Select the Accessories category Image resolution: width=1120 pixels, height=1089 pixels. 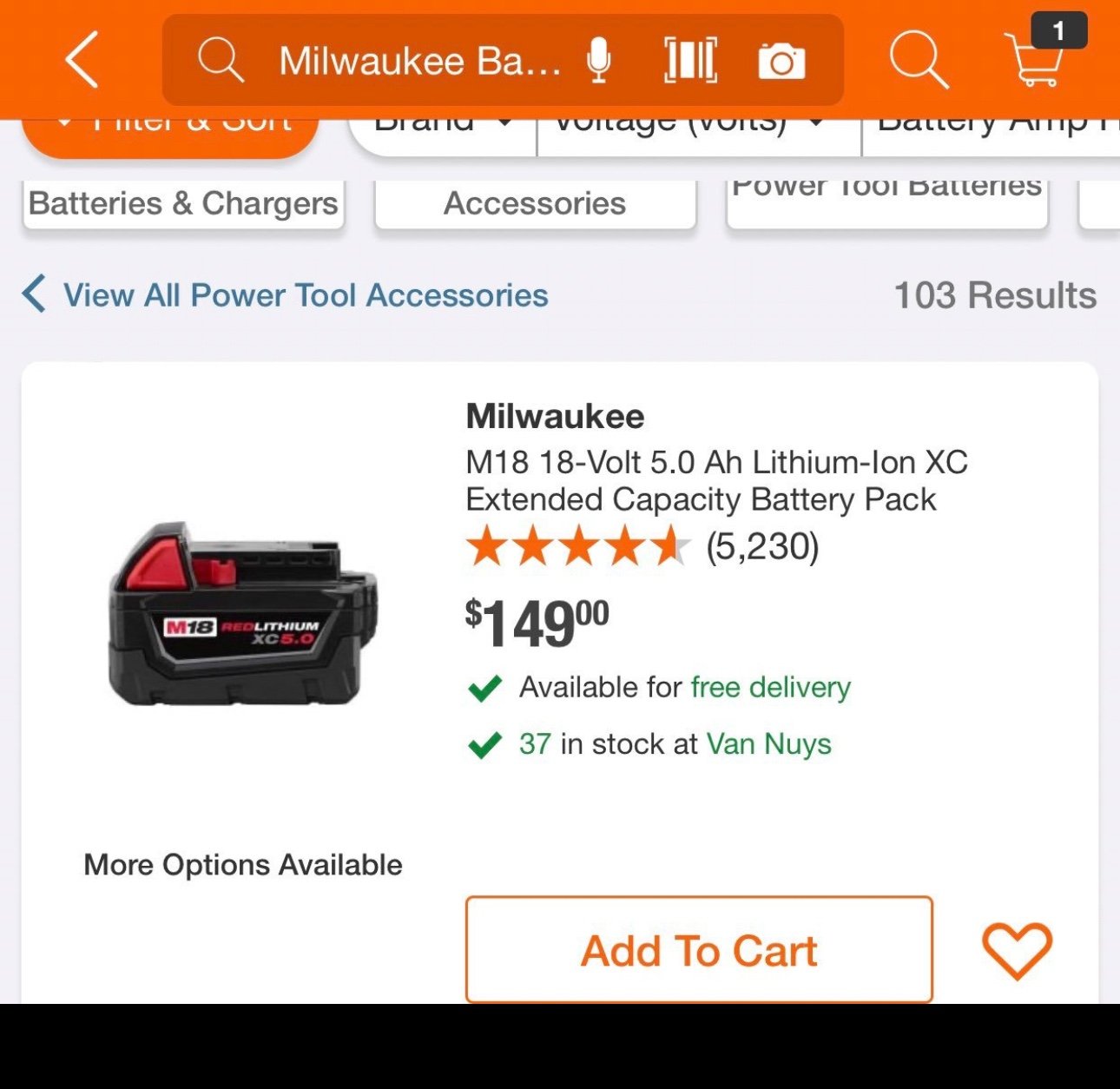click(535, 204)
